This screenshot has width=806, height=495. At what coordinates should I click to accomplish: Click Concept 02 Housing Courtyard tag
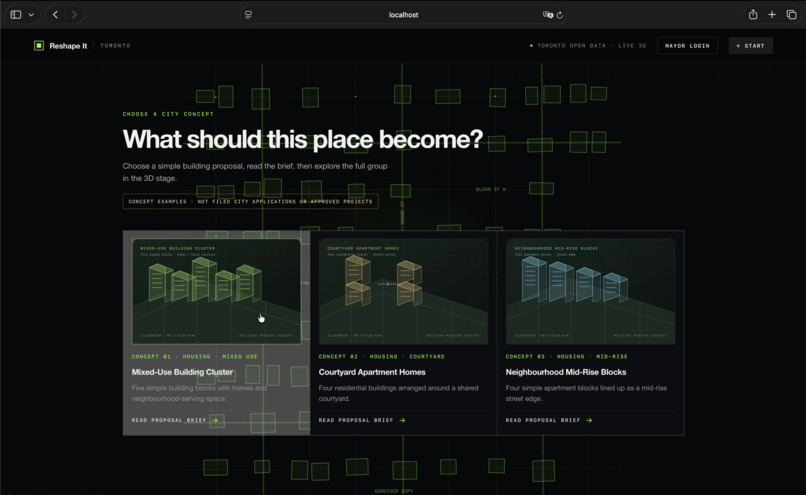coord(381,356)
